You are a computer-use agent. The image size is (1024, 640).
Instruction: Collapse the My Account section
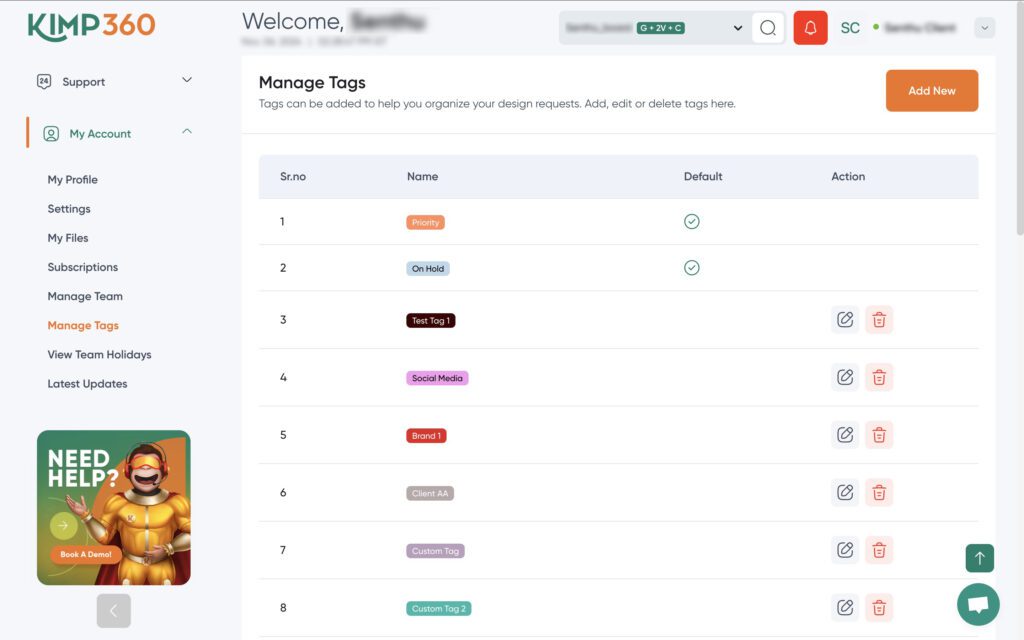[187, 133]
